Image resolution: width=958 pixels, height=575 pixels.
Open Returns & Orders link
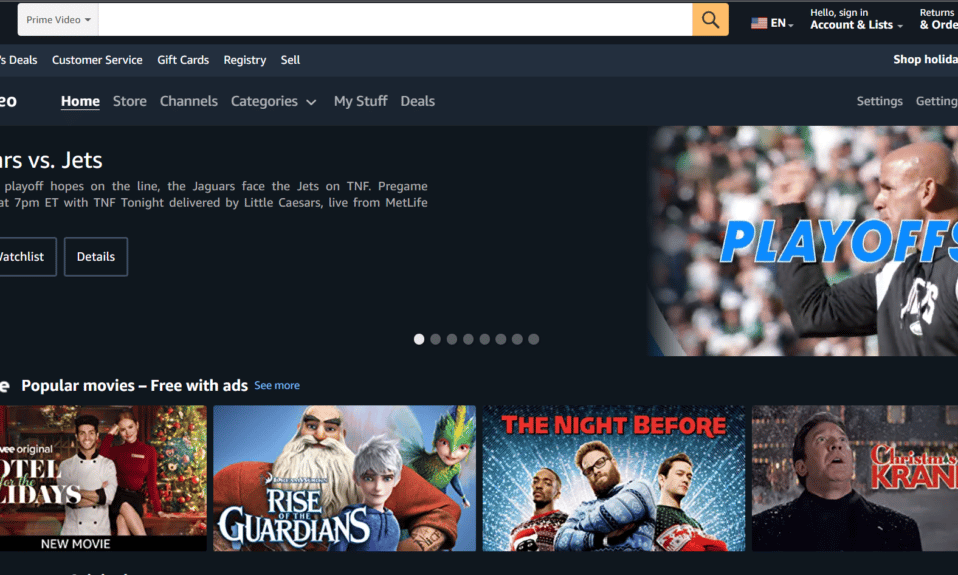(938, 19)
